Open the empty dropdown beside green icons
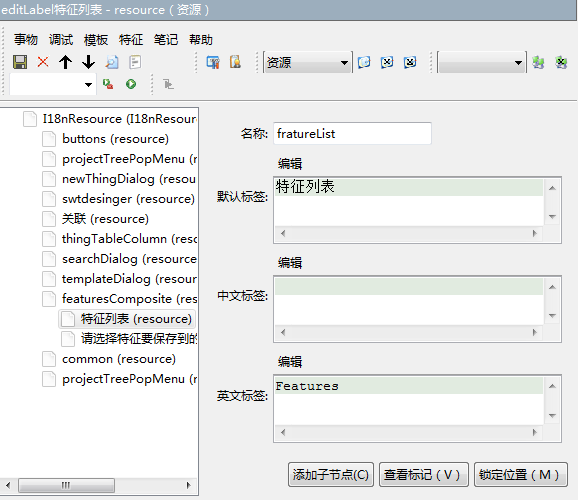This screenshot has height=500, width=578. 481,62
